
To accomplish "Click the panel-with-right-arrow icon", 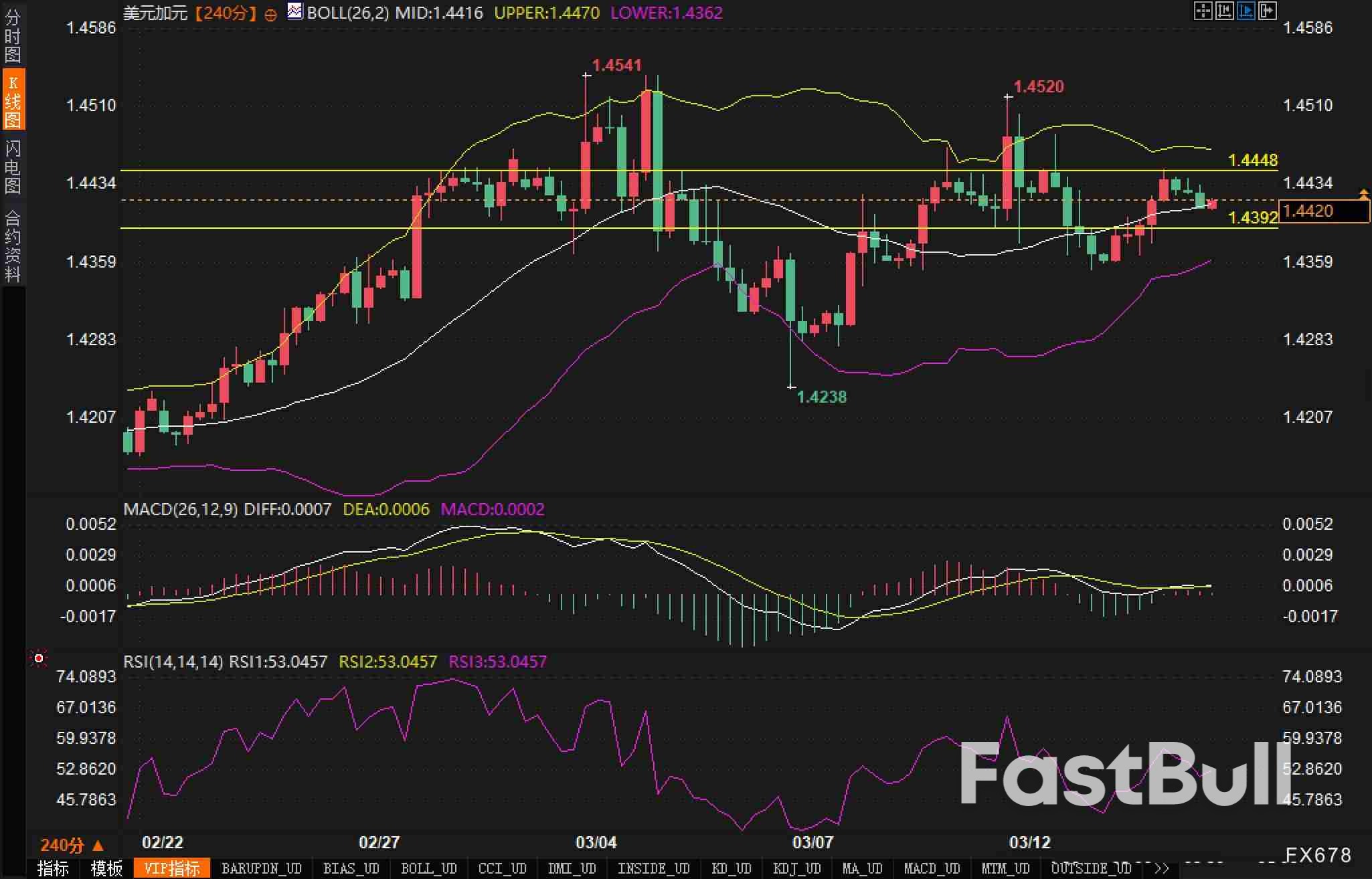I will [1267, 11].
